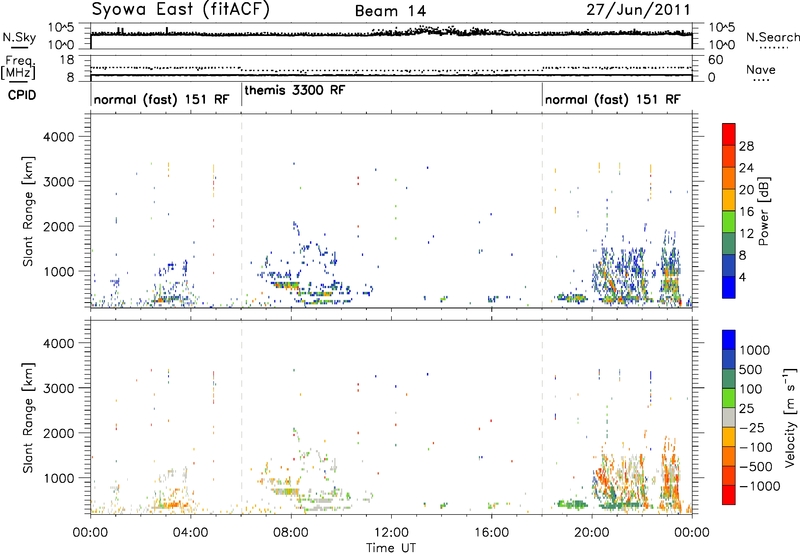The width and height of the screenshot is (800, 554).
Task: Click the 'Slant Range [km]' label of power panel
Action: 28,211
